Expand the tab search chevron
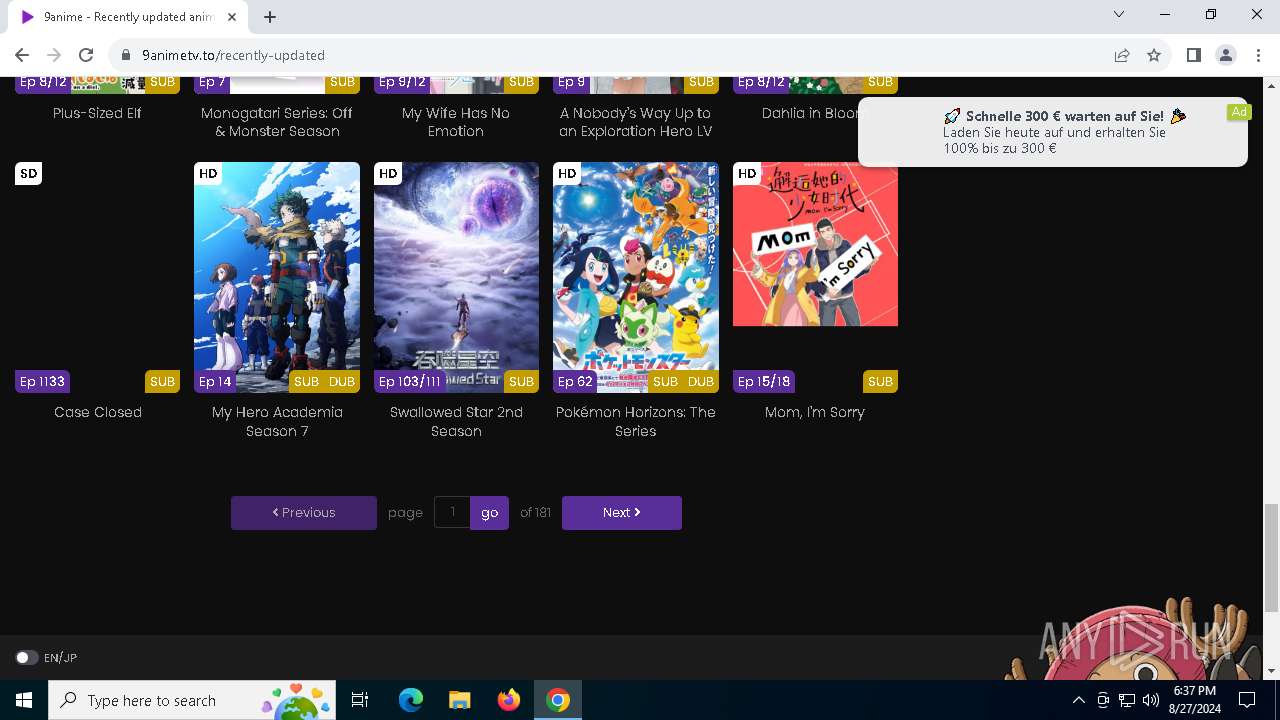The image size is (1280, 720). click(1119, 14)
